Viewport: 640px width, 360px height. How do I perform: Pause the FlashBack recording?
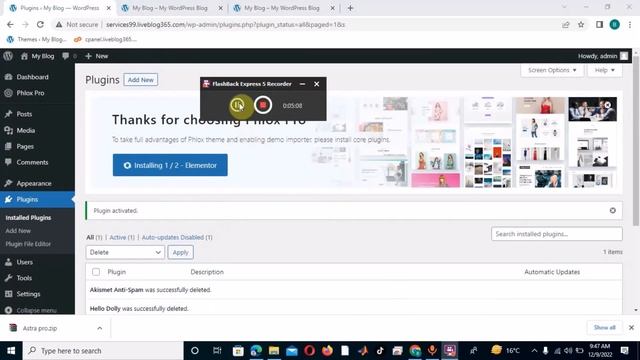(237, 105)
